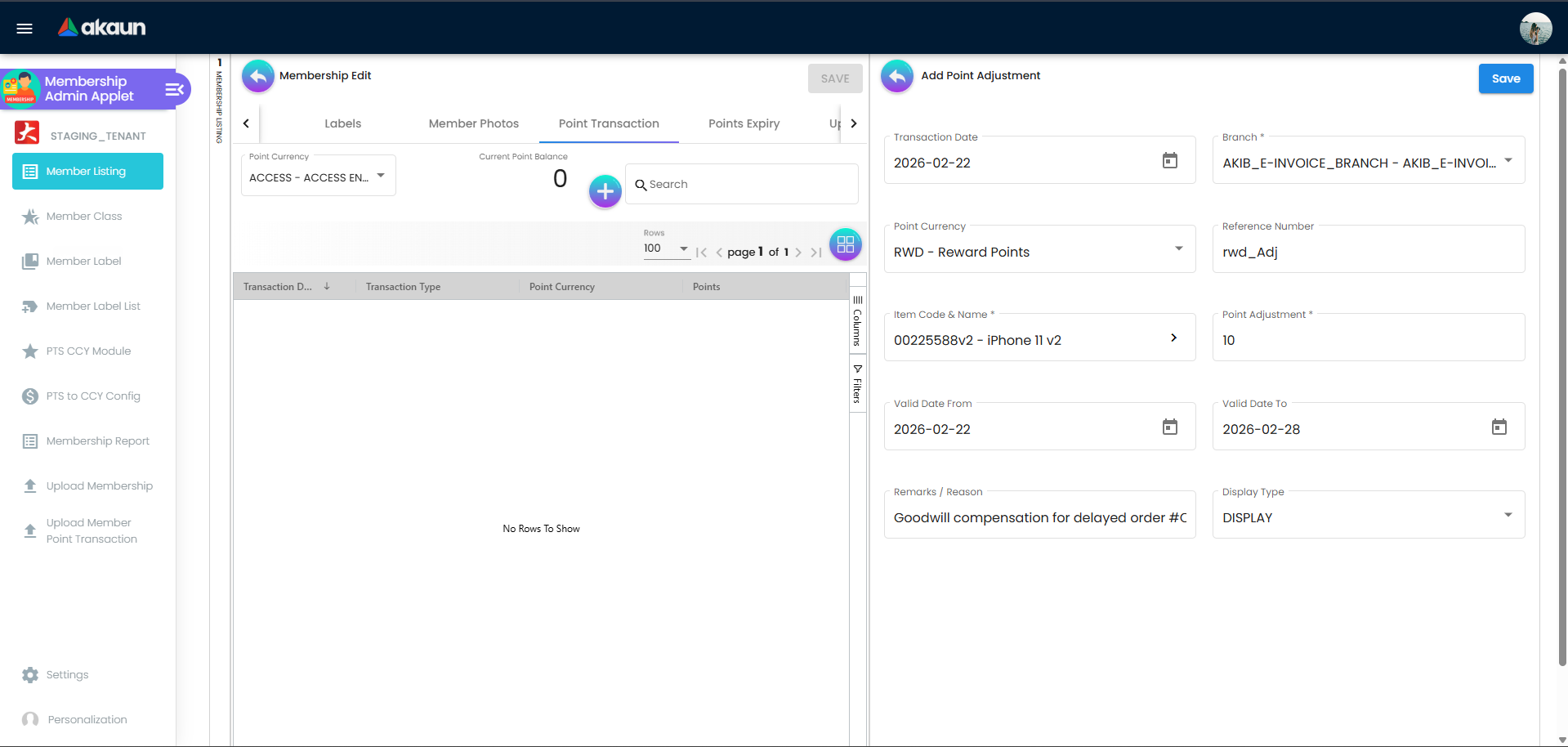Expand the Display Type dropdown

[1508, 515]
